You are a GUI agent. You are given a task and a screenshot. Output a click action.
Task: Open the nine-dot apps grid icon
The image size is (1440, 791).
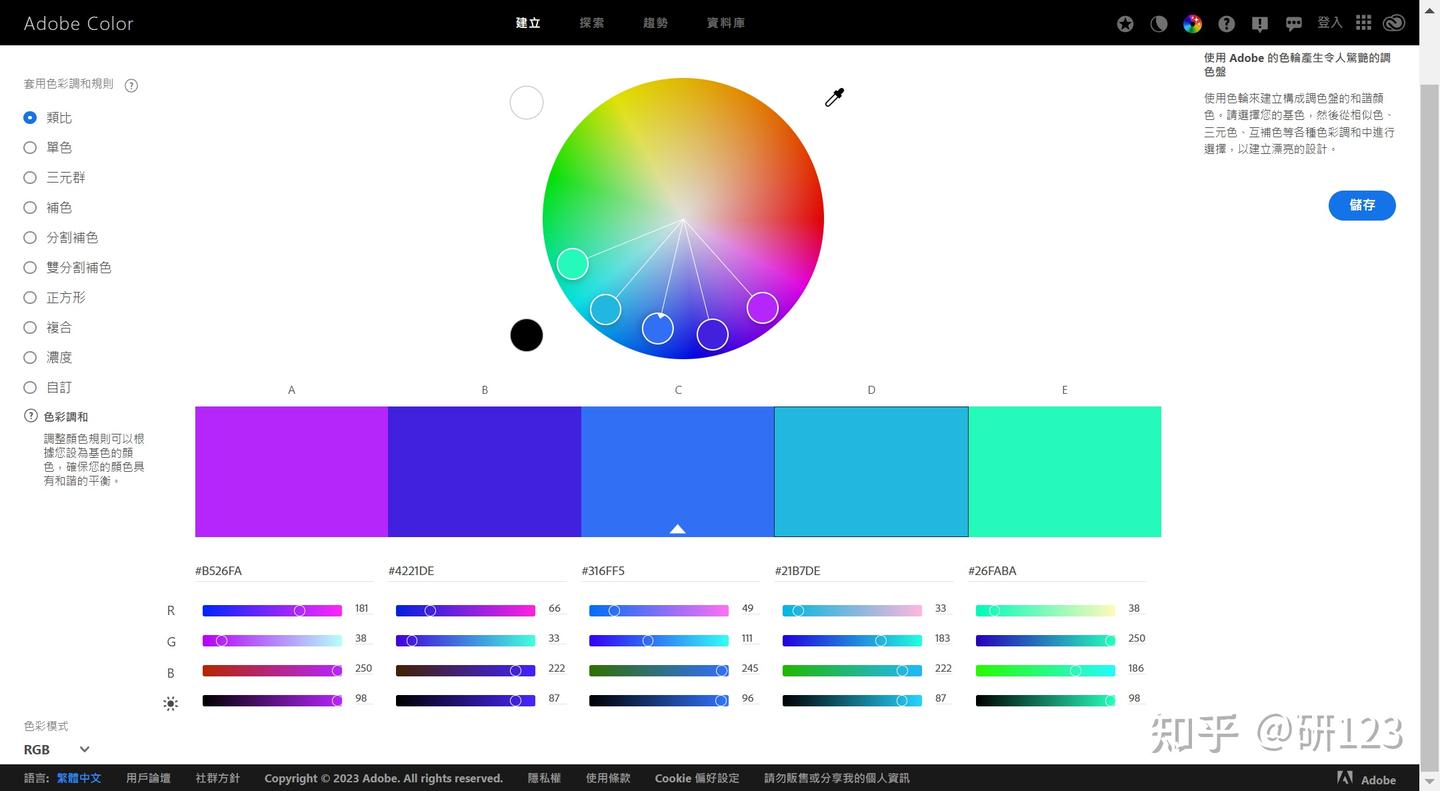click(x=1364, y=23)
